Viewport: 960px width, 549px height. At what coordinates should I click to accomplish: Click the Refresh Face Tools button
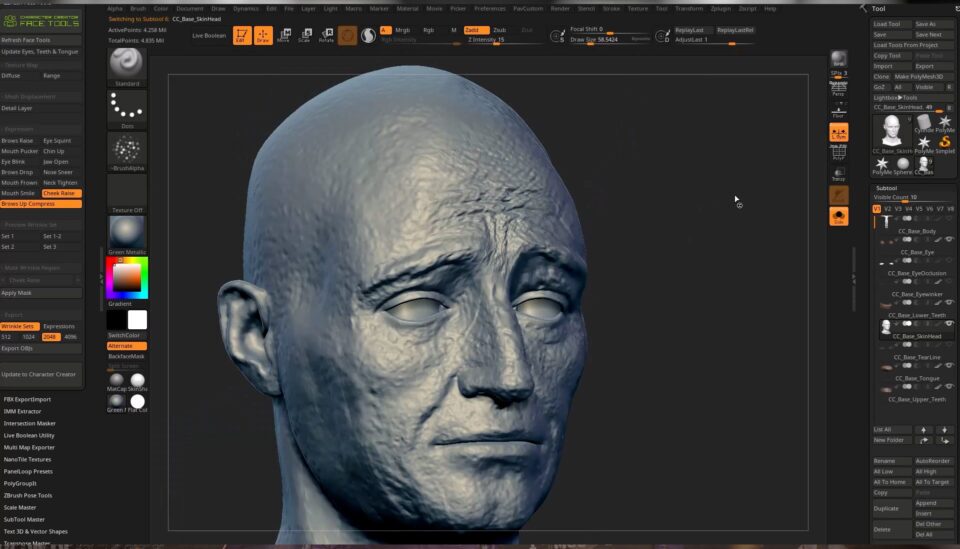coord(26,40)
